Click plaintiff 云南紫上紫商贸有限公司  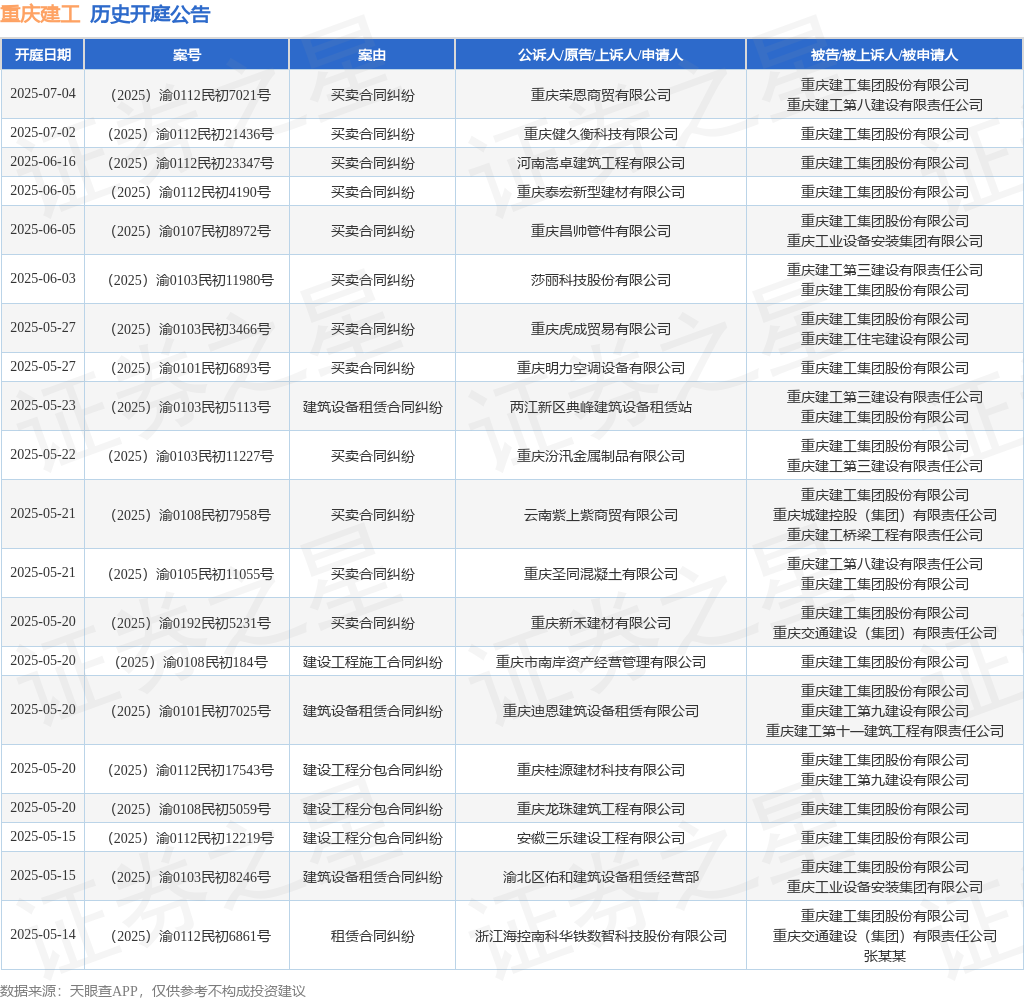pyautogui.click(x=601, y=515)
